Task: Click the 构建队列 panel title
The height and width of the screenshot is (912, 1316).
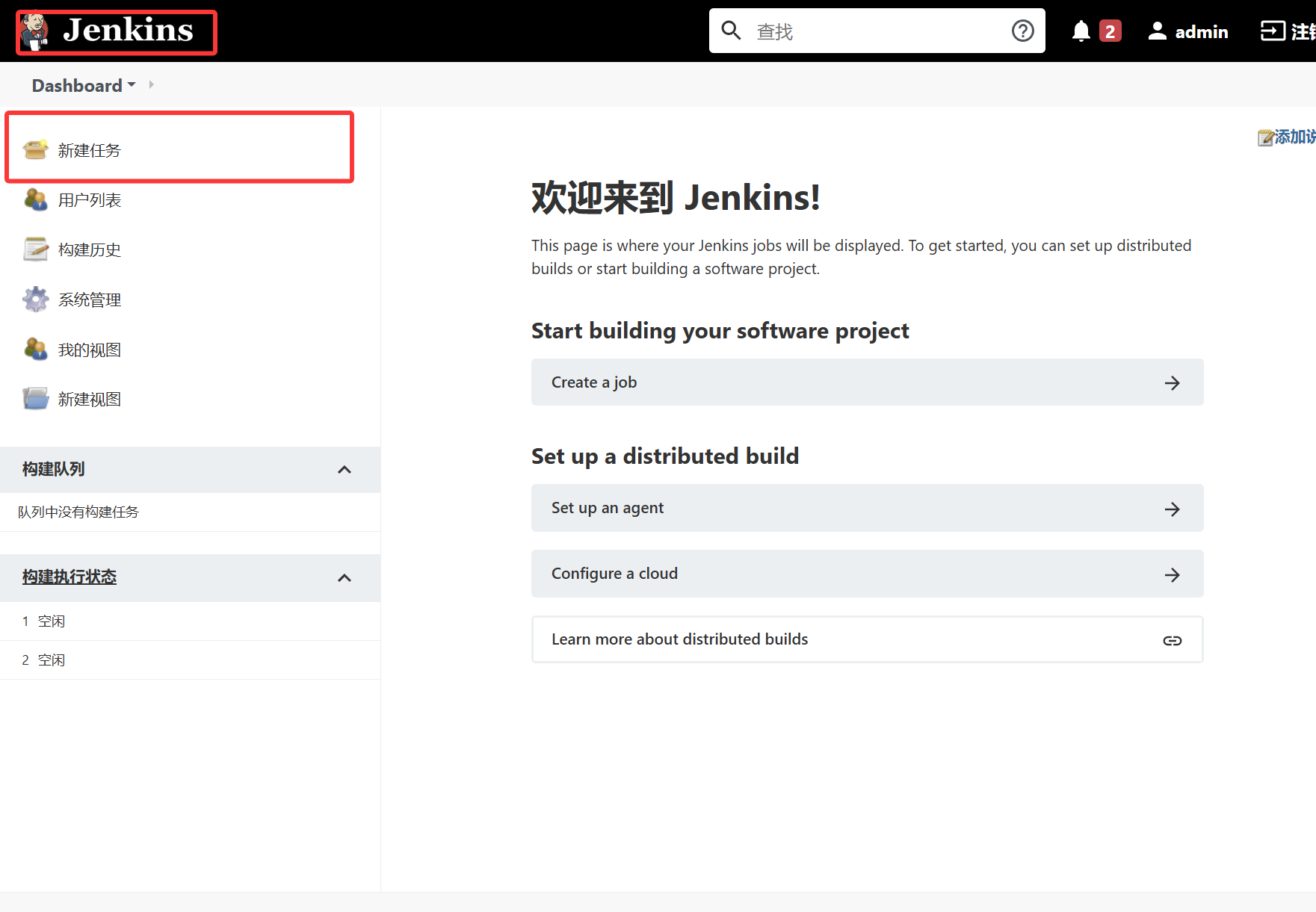Action: point(53,469)
